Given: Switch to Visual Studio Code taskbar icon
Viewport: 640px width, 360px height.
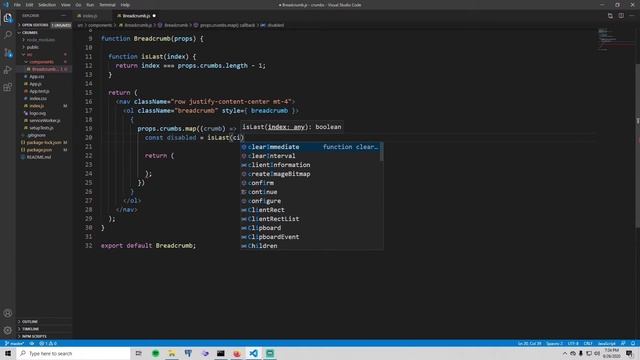Looking at the screenshot, I should point(253,353).
